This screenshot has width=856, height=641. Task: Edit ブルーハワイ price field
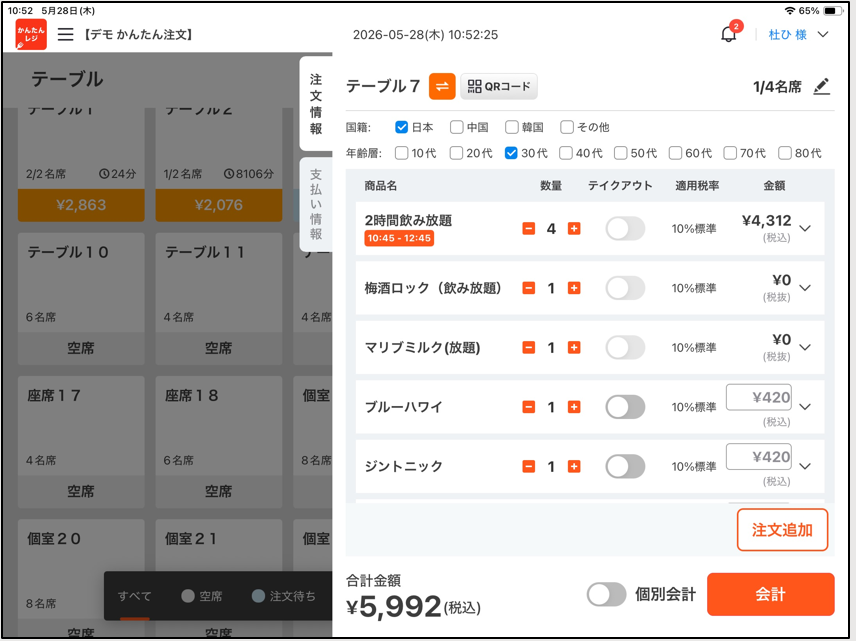coord(759,397)
